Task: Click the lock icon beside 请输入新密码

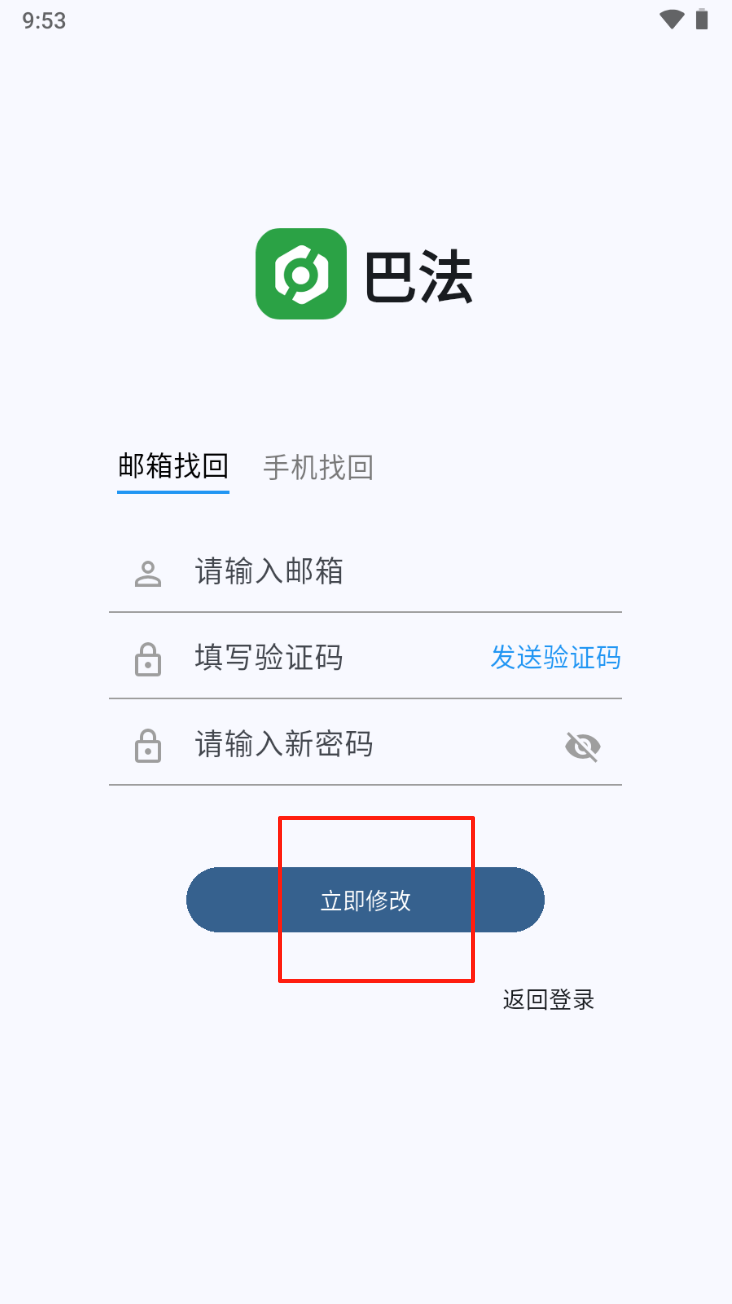Action: [148, 746]
